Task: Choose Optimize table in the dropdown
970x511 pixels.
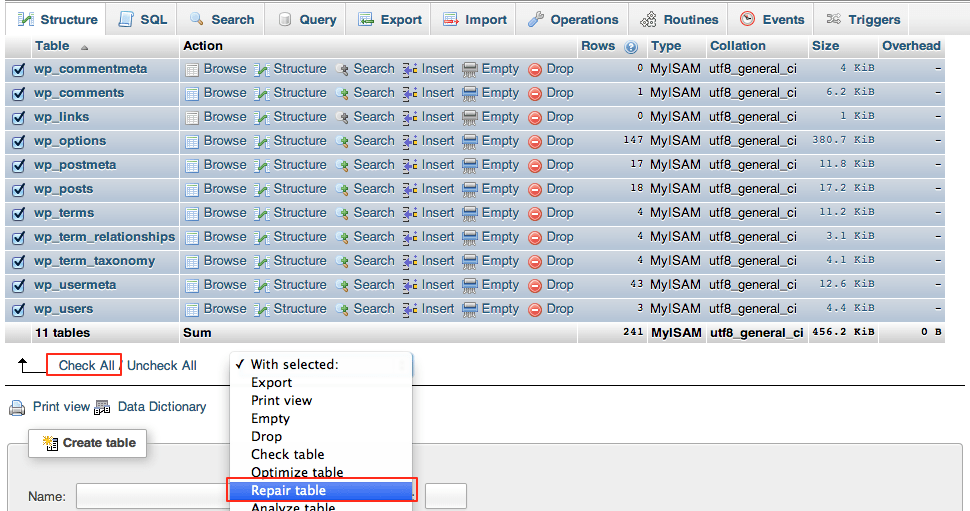Action: click(320, 473)
